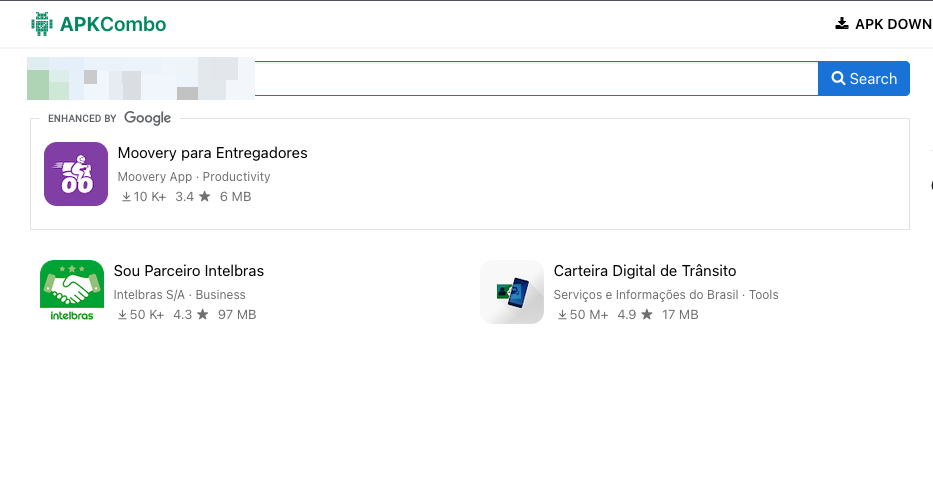Click the Intelbras S/A · Business text
Image resolution: width=933 pixels, height=502 pixels.
180,294
